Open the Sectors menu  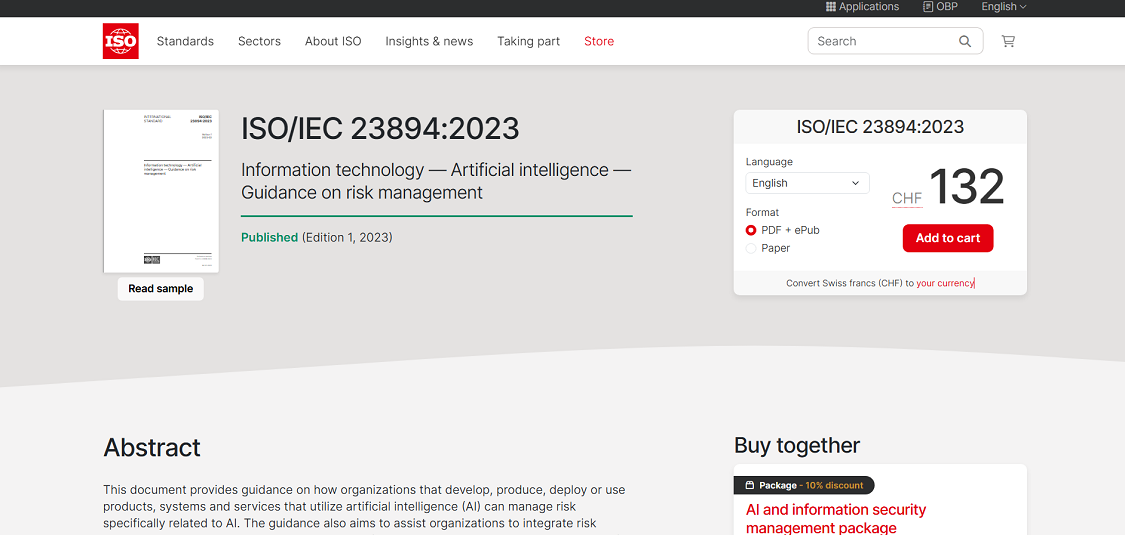point(259,42)
